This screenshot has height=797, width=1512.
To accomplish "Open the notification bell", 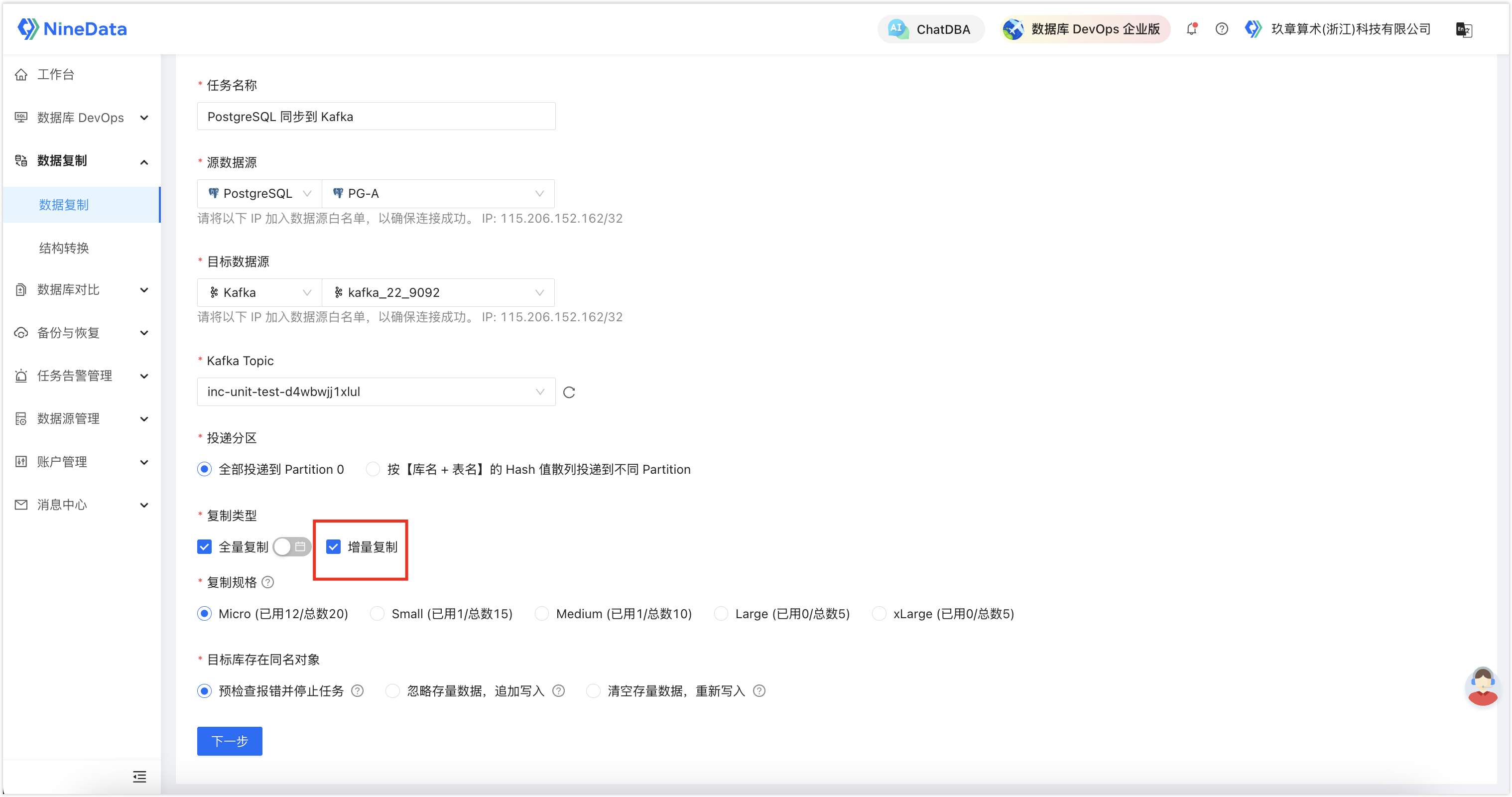I will pyautogui.click(x=1191, y=29).
